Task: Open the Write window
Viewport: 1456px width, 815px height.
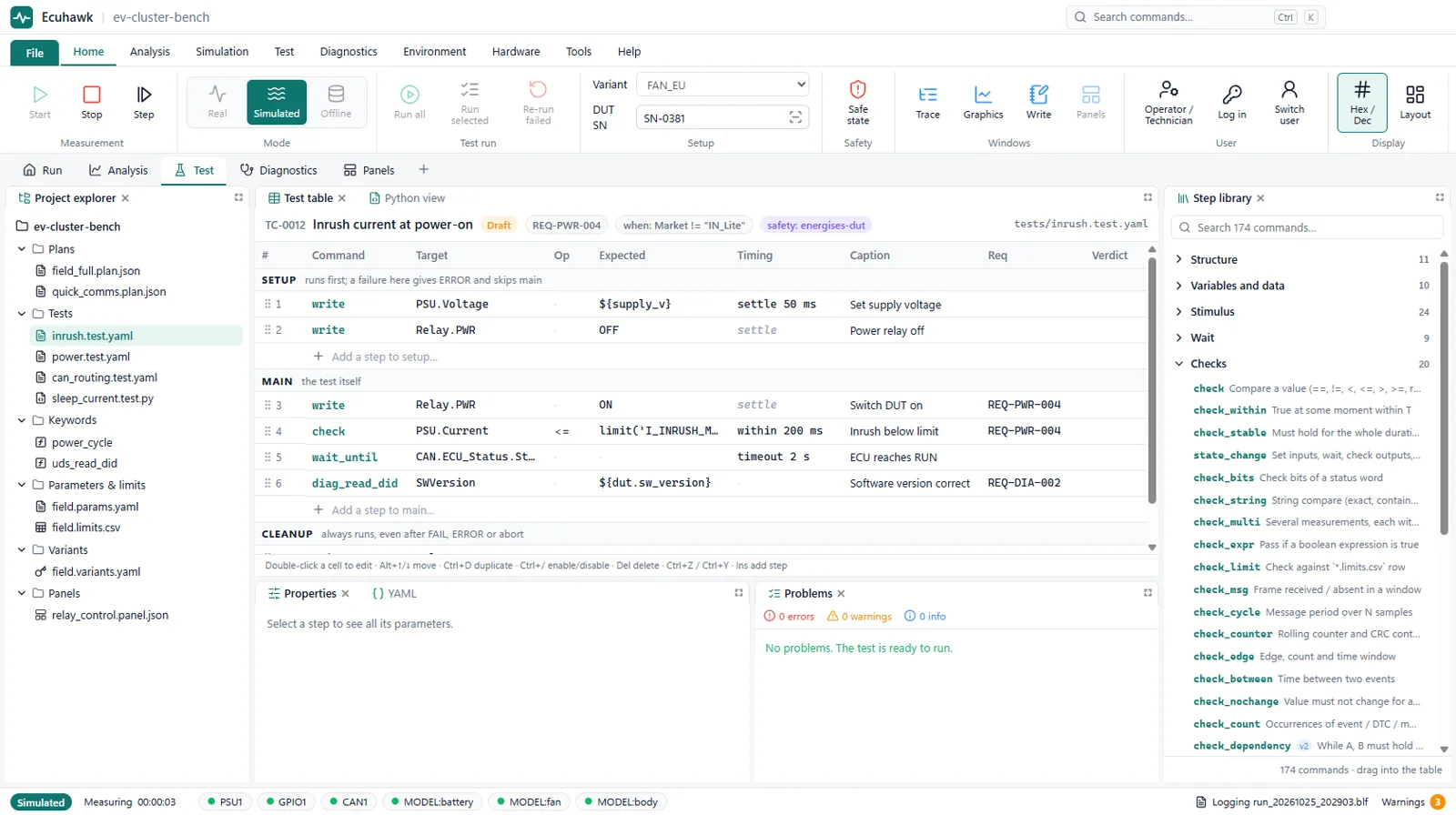Action: coord(1038,102)
